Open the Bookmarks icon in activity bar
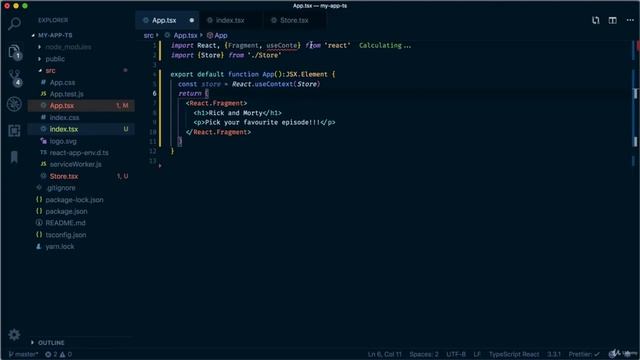The height and width of the screenshot is (360, 640). point(14,157)
